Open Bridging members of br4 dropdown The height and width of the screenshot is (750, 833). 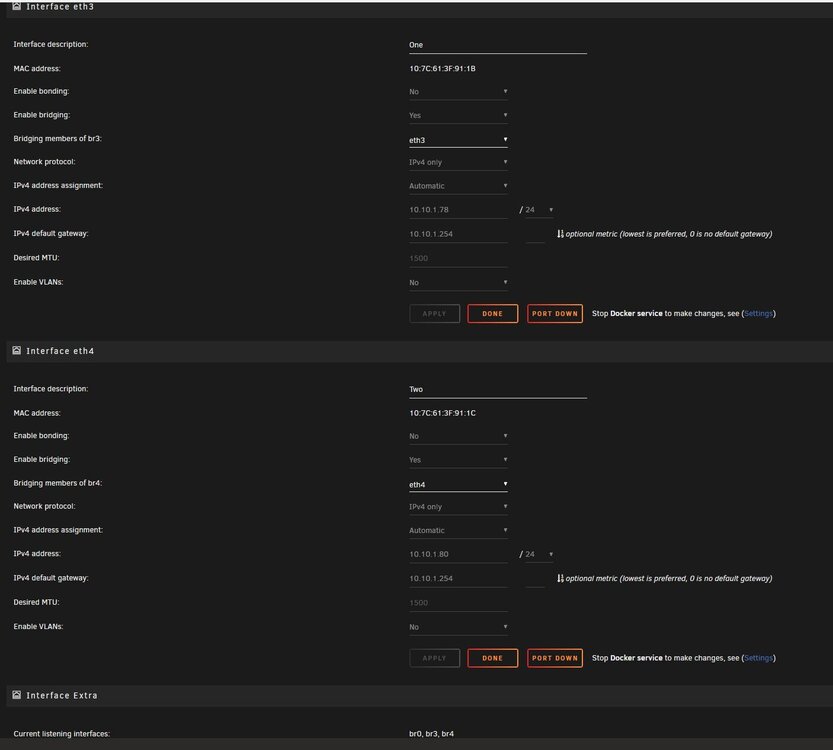click(x=458, y=484)
